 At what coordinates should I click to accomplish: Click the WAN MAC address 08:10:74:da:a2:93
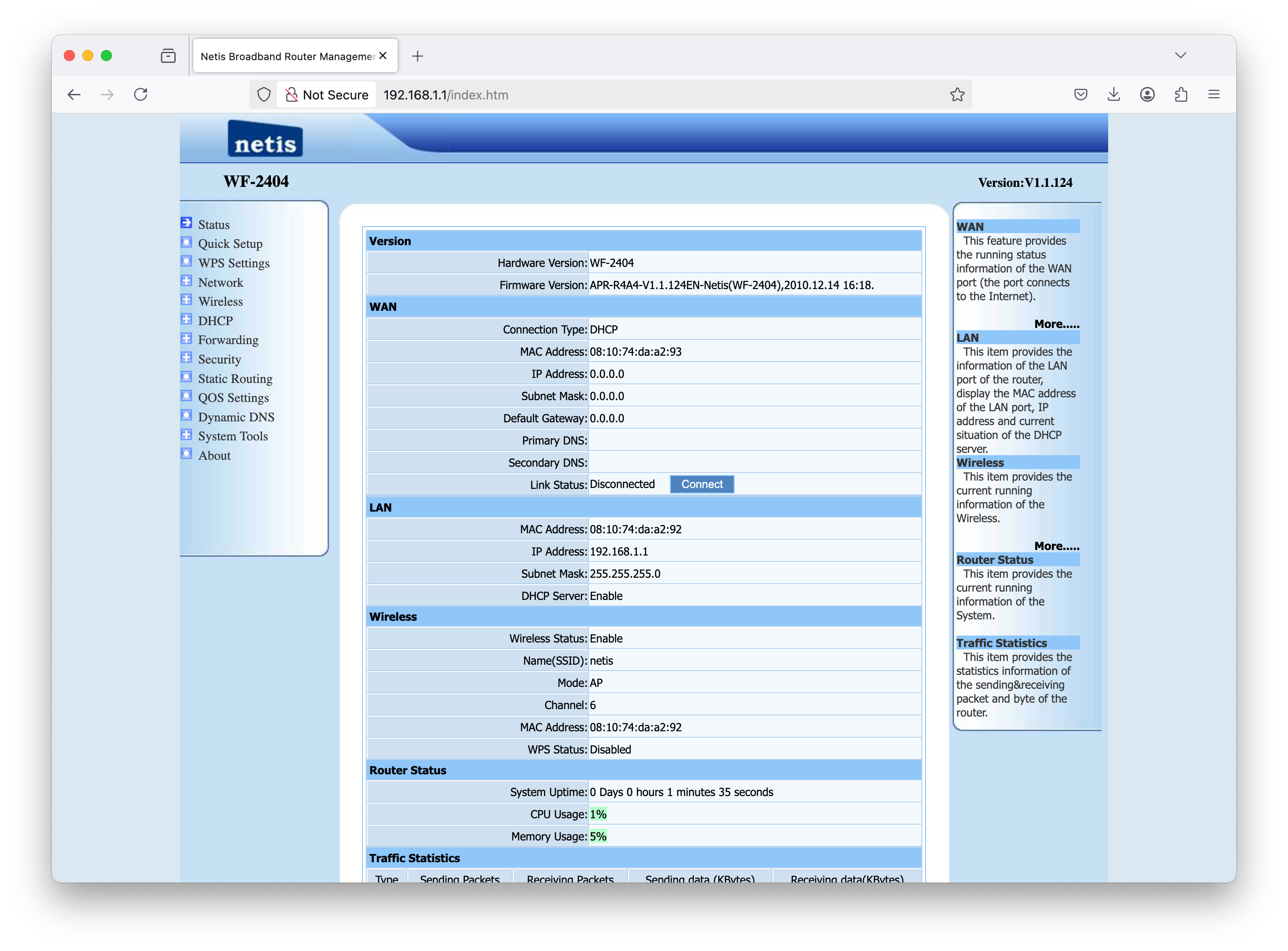(635, 352)
